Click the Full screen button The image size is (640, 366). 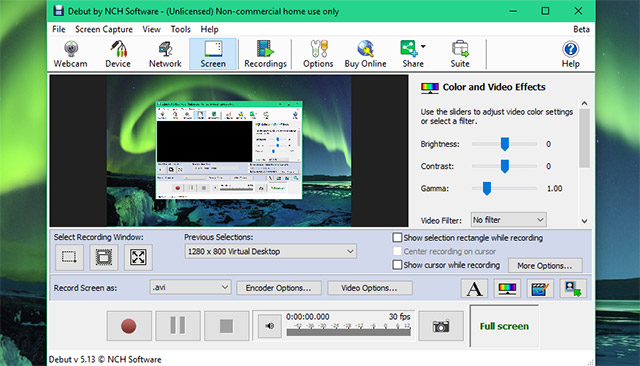pyautogui.click(x=504, y=326)
